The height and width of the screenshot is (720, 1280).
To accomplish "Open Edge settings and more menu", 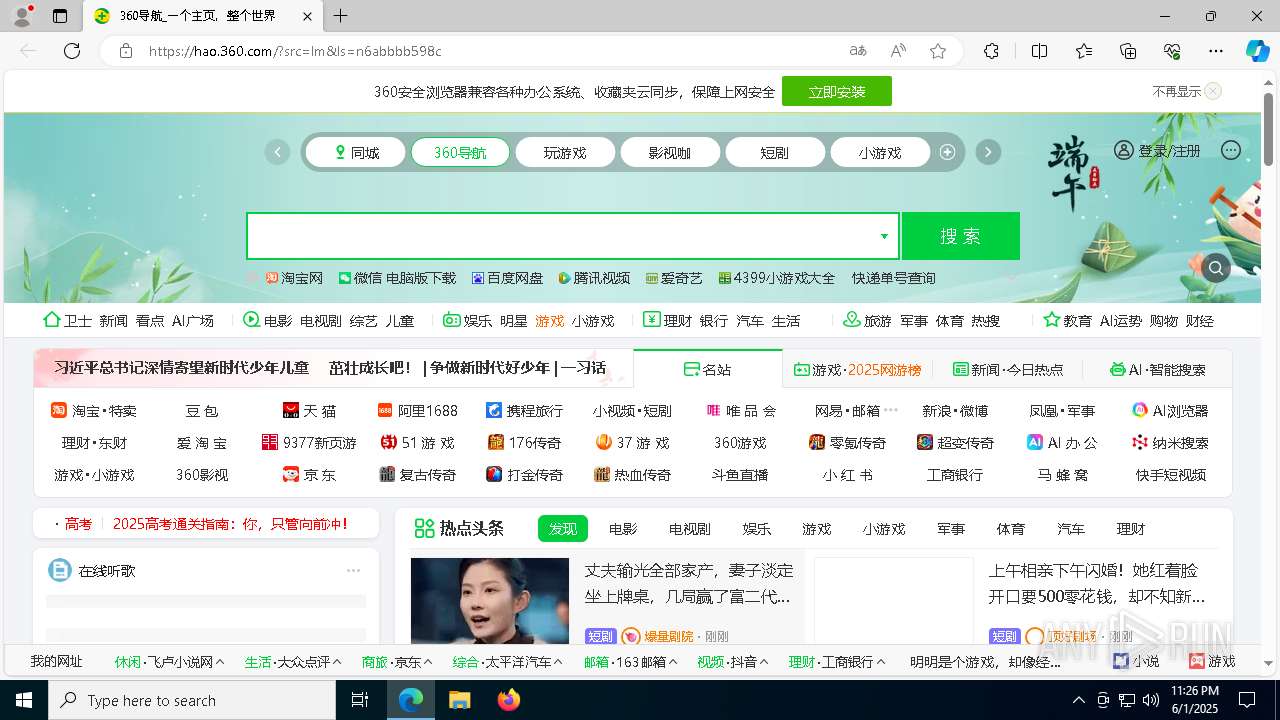I will click(1216, 51).
